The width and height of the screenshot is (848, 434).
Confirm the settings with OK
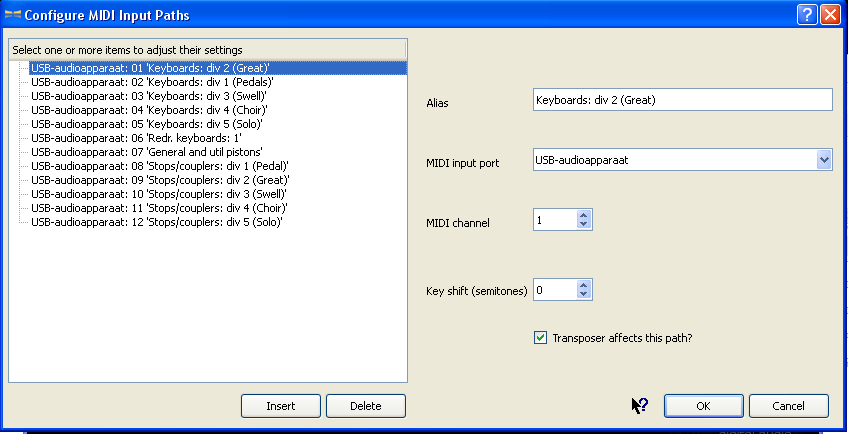[704, 406]
